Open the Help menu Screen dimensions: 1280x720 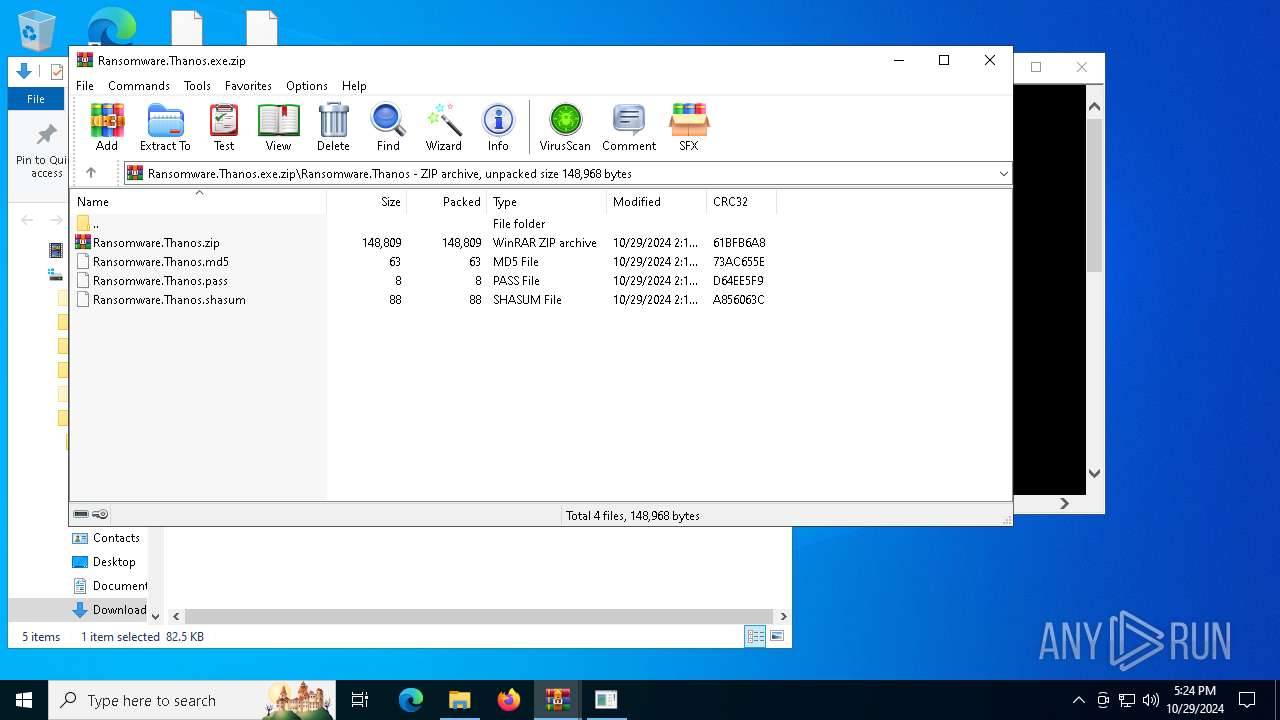click(x=354, y=86)
